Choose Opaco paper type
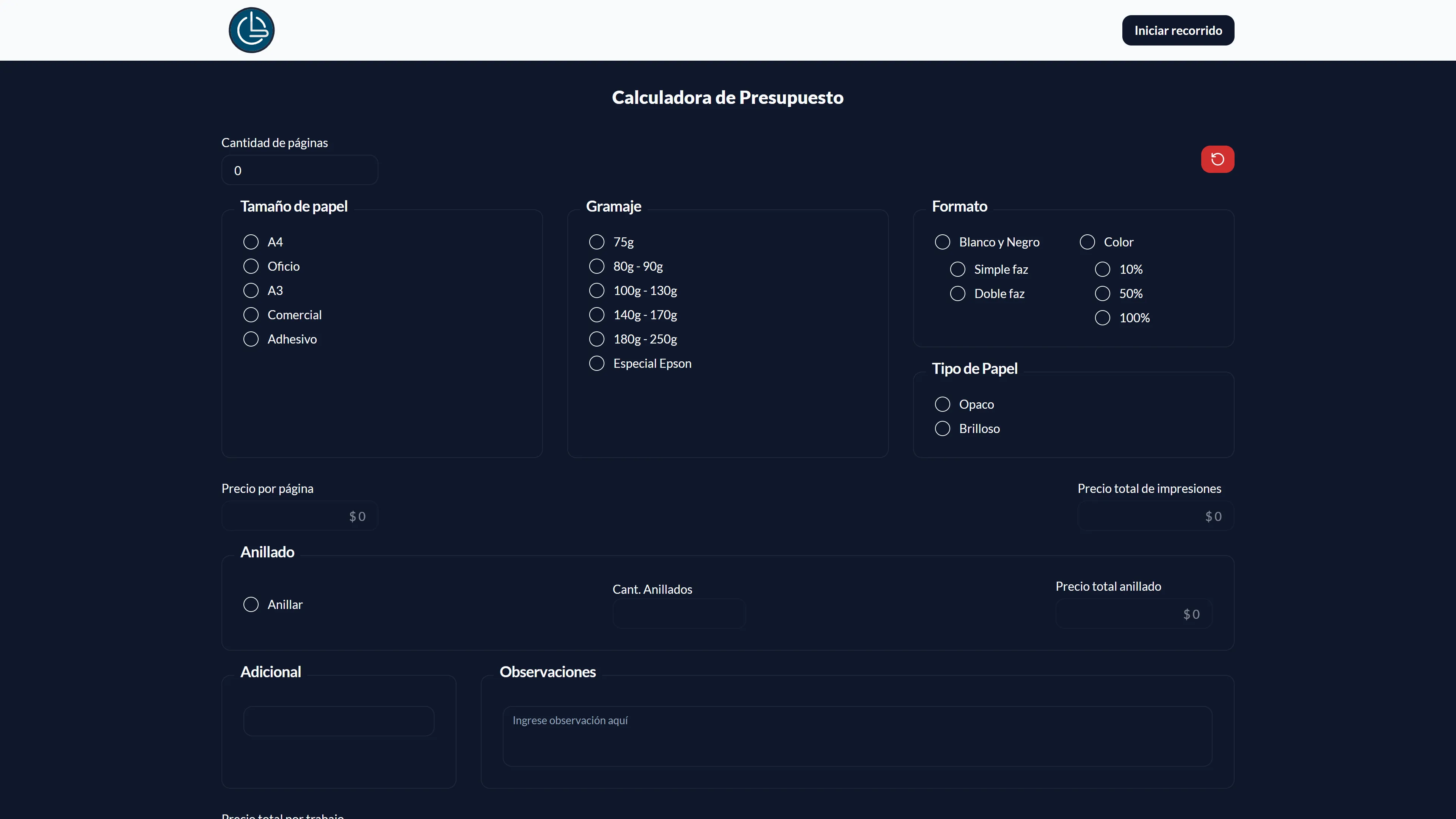Screen dimensions: 1456x819 point(942,405)
